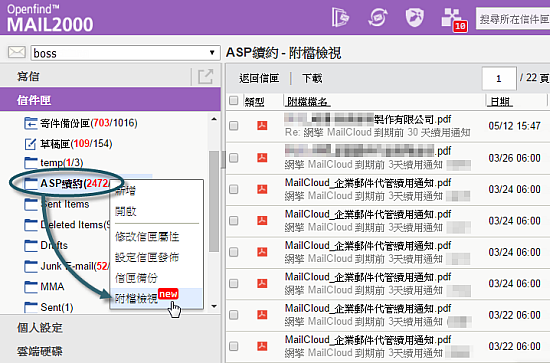
Task: Expand the 信件匣 section header
Action: (110, 100)
